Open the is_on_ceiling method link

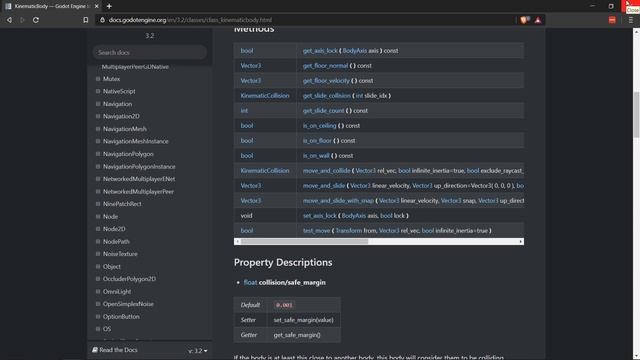pyautogui.click(x=319, y=126)
